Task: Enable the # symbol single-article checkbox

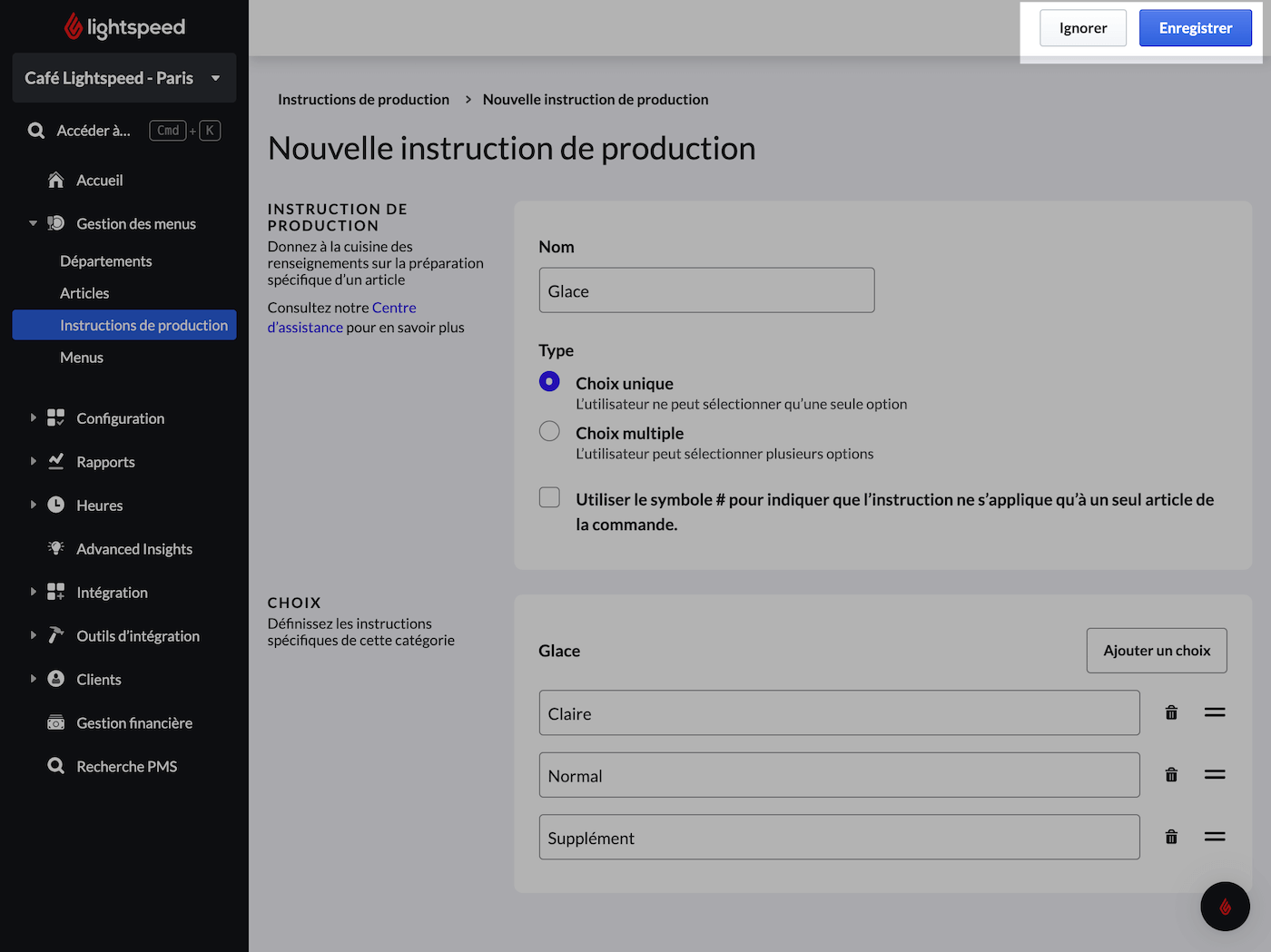Action: coord(549,497)
